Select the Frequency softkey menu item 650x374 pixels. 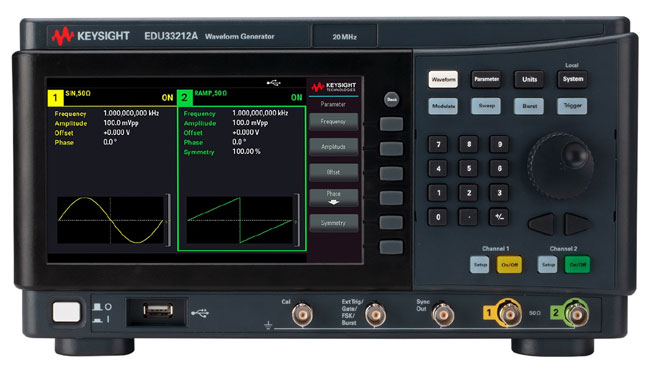333,122
